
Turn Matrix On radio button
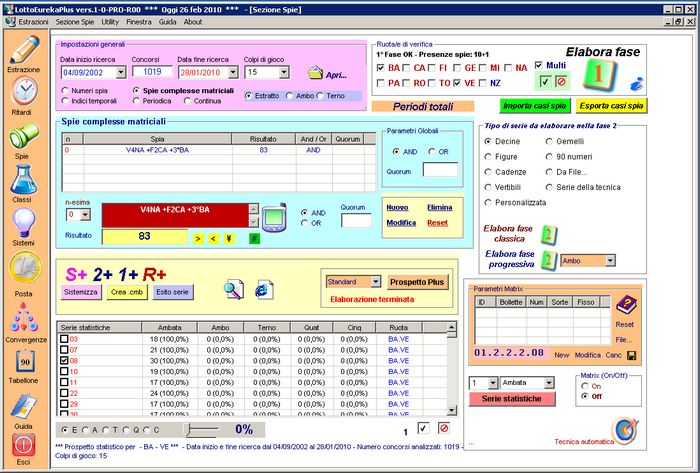tap(585, 386)
